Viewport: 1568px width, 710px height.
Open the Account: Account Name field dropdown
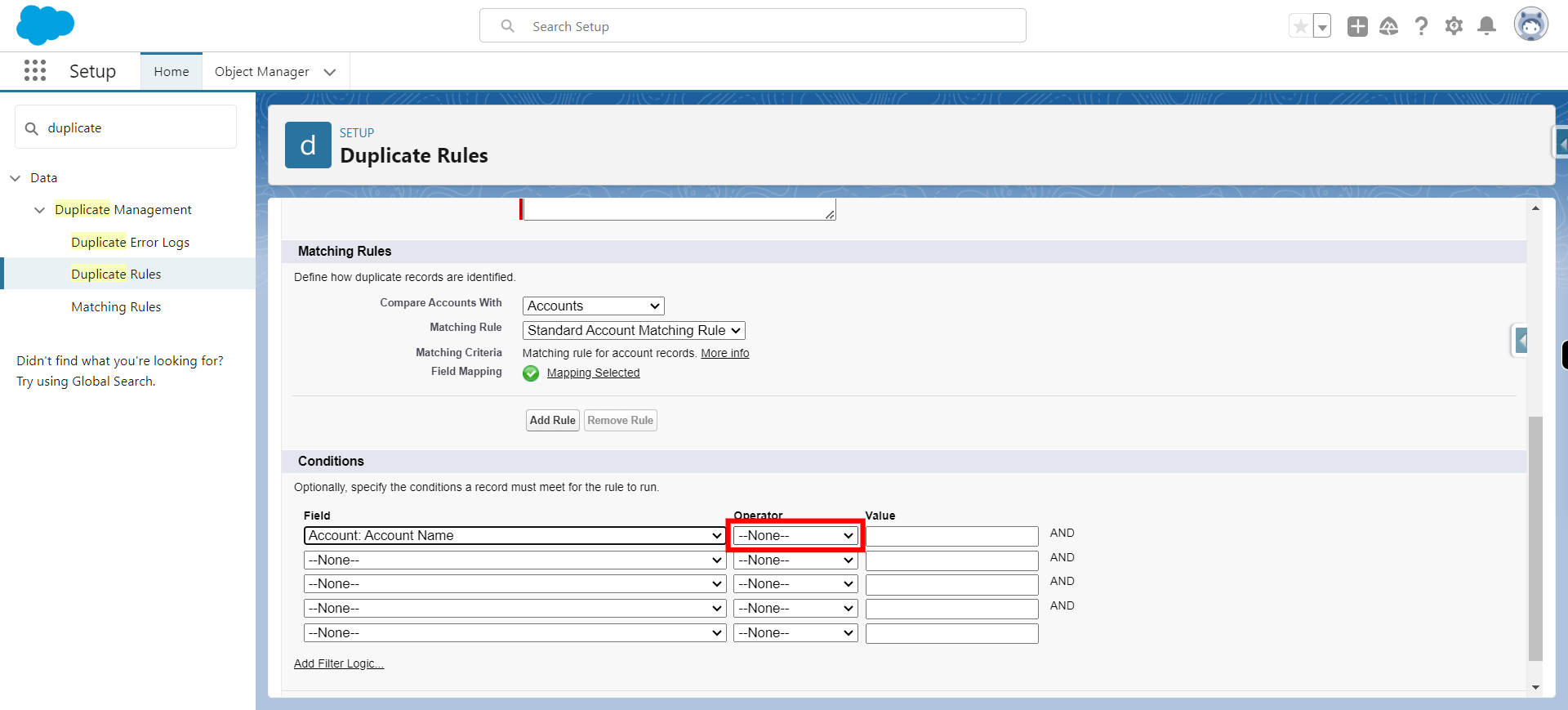514,536
